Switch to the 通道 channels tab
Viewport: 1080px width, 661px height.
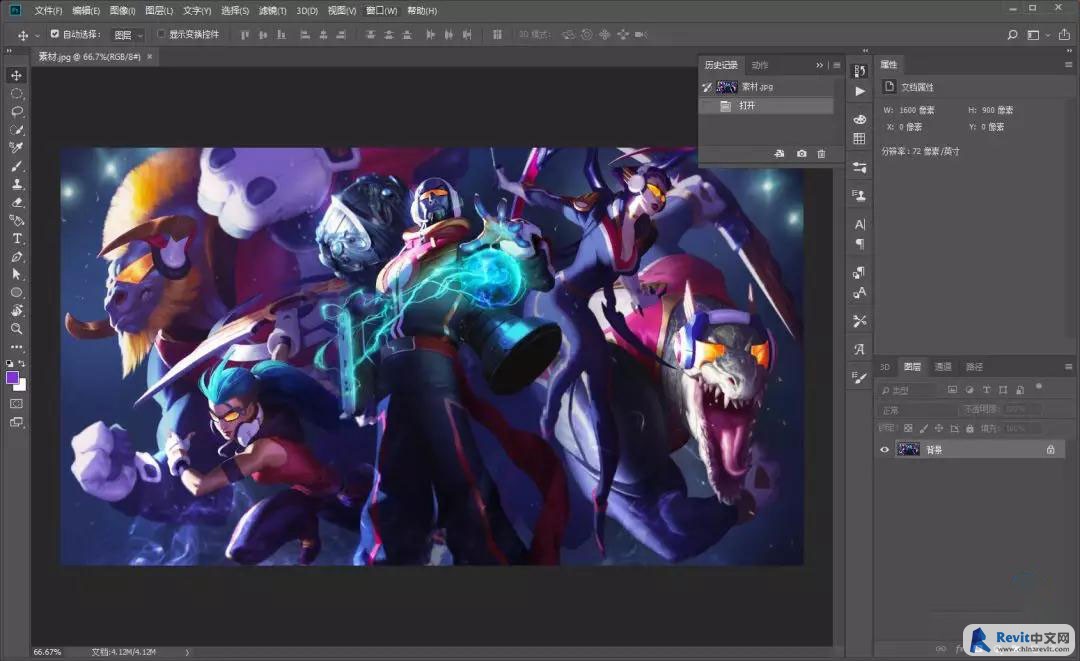click(943, 367)
